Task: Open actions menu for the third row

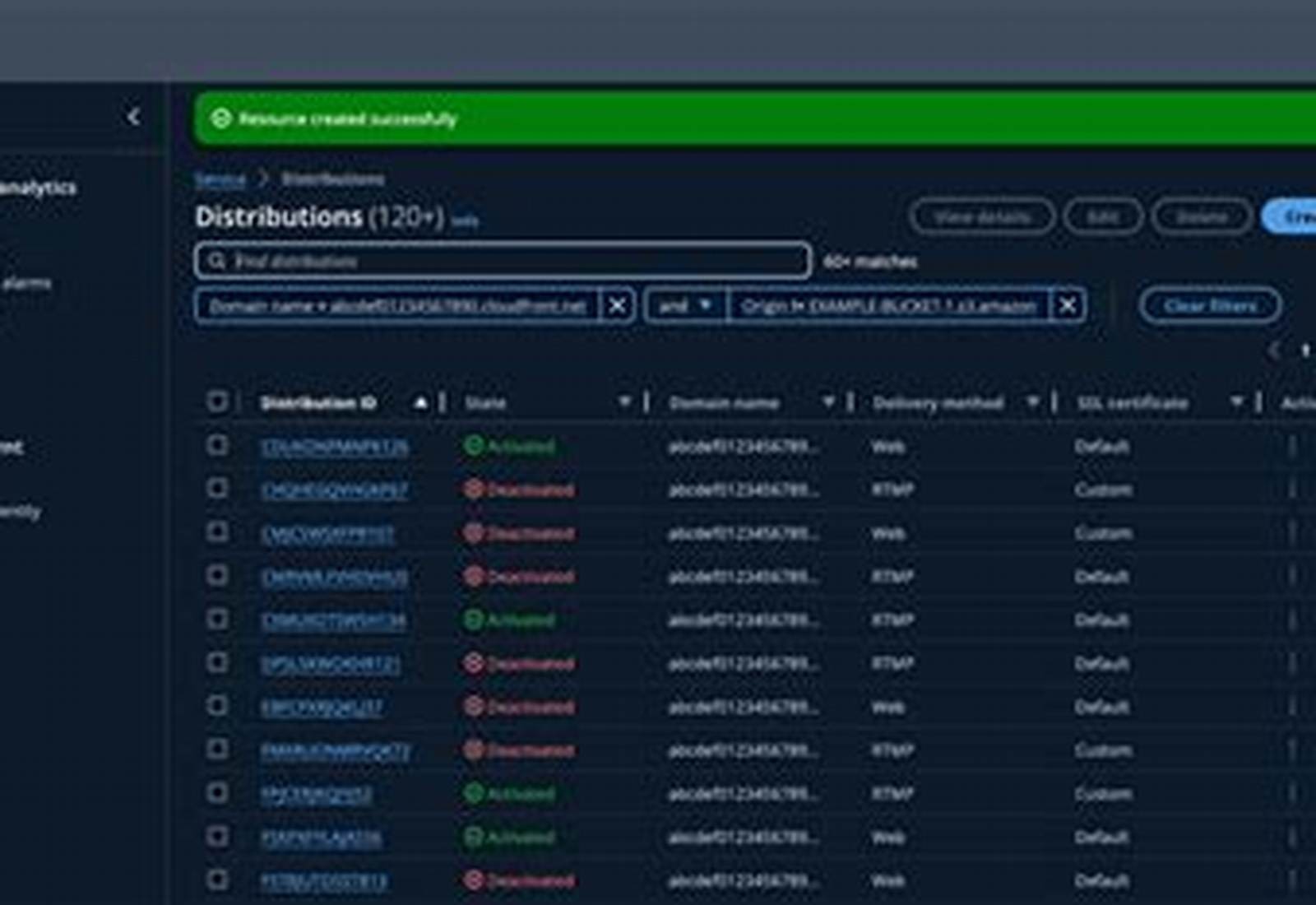Action: pos(1292,533)
